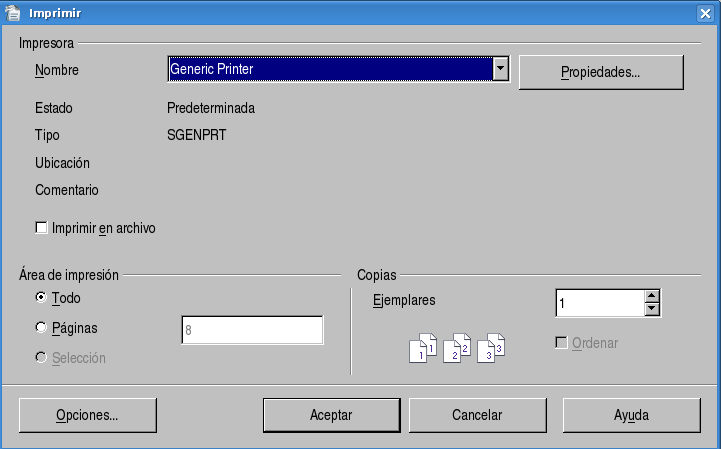Screen dimensions: 721x449
Task: Click the first collate page-stack icon
Action: tap(423, 348)
